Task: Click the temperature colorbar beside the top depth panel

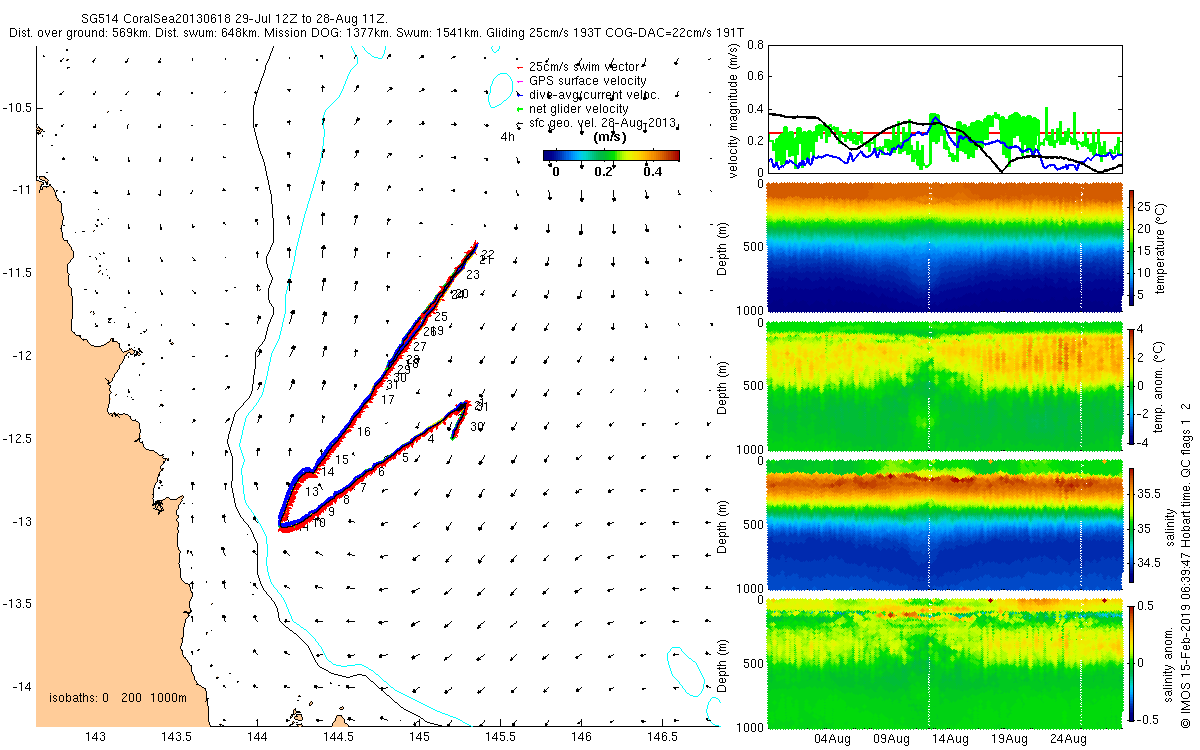Action: [x=1132, y=246]
